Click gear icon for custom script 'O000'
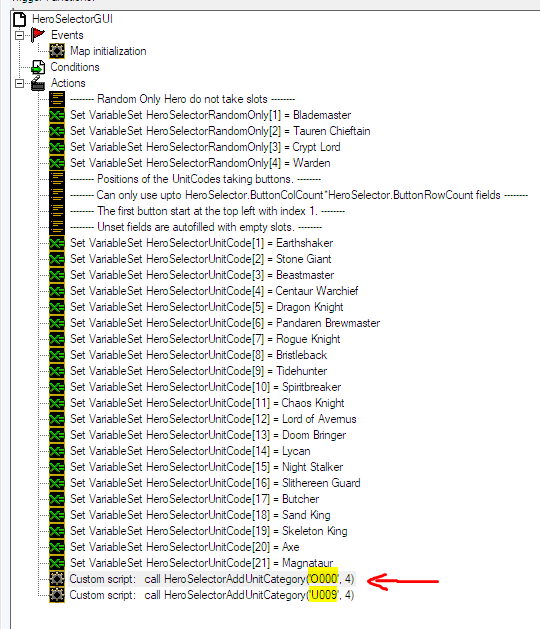The width and height of the screenshot is (540, 629). (57, 579)
